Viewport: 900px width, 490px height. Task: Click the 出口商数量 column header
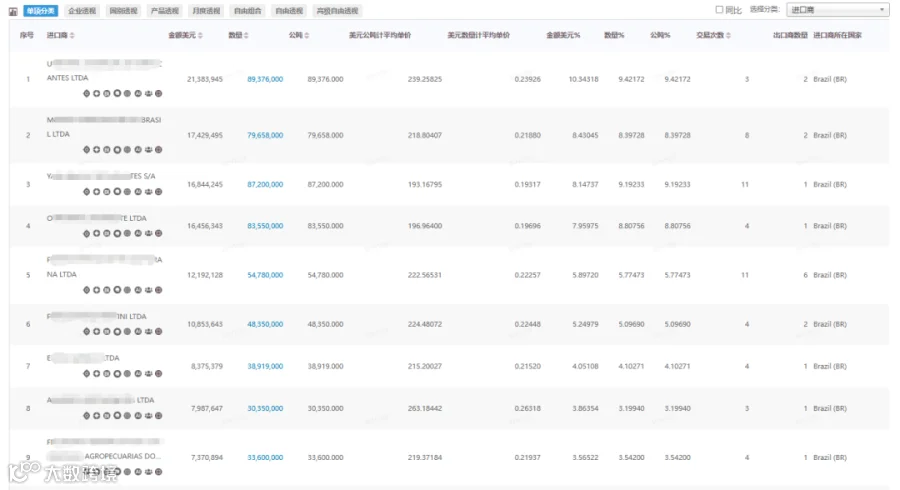tap(790, 36)
